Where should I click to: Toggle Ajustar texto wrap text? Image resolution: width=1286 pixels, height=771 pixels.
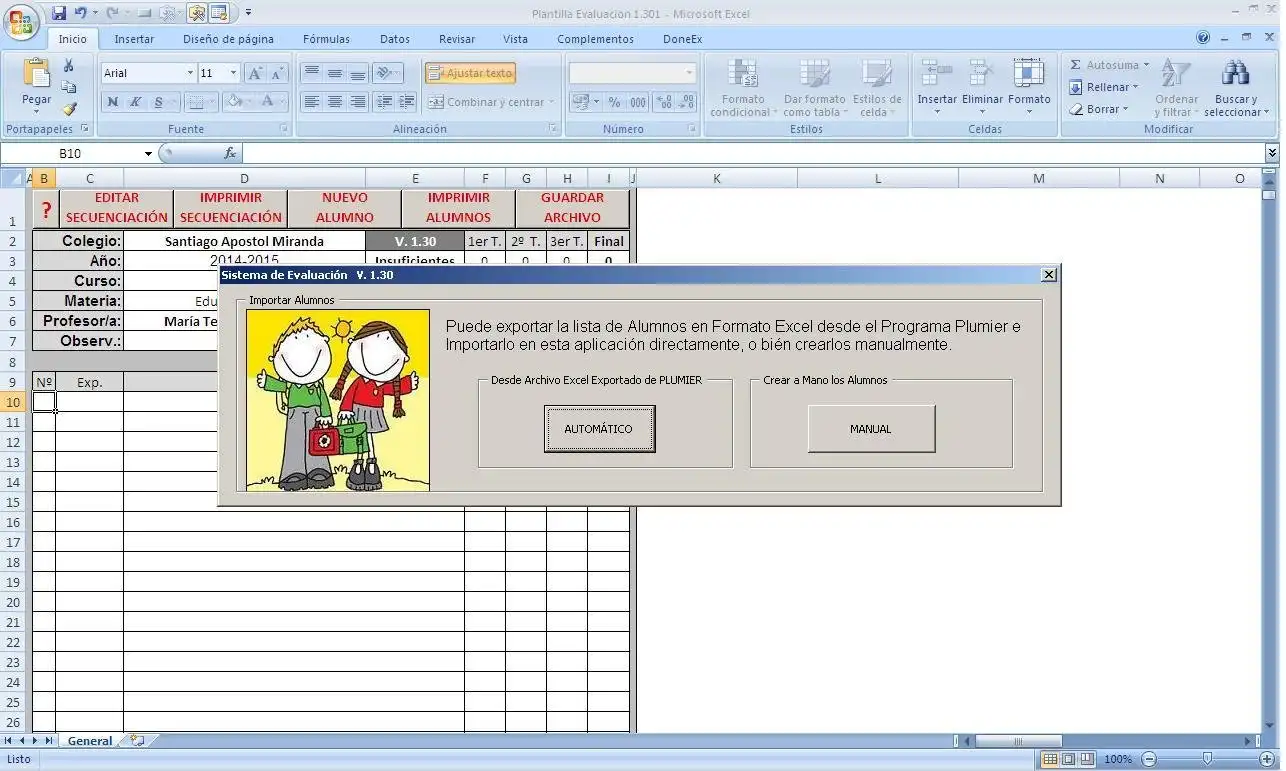[x=469, y=73]
